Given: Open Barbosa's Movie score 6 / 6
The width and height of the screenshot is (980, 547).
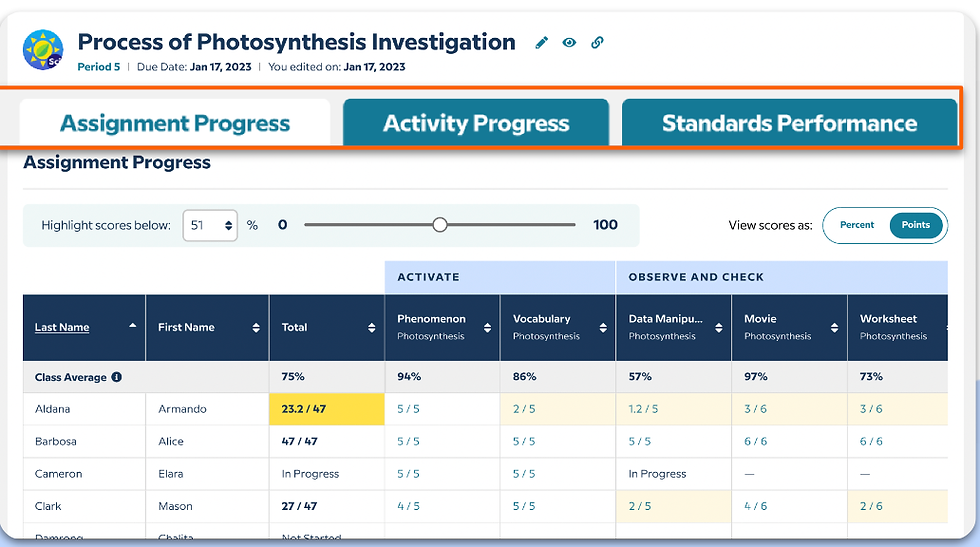Looking at the screenshot, I should click(756, 441).
